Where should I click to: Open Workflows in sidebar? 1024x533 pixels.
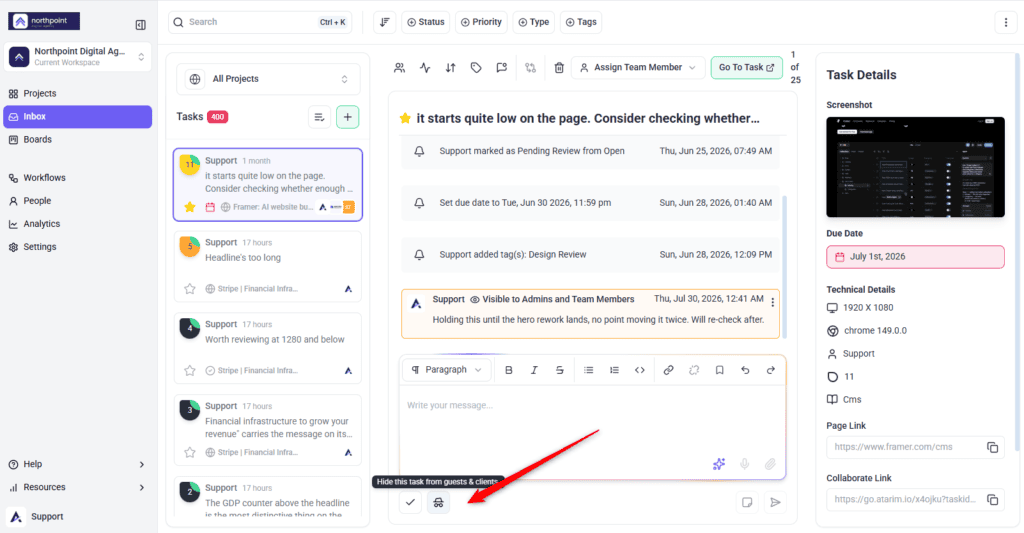77,178
